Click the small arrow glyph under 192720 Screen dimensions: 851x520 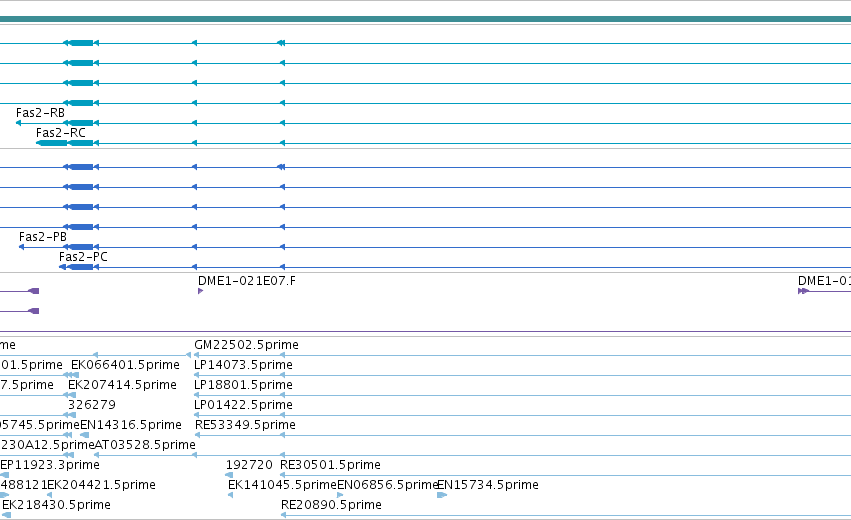(x=228, y=475)
